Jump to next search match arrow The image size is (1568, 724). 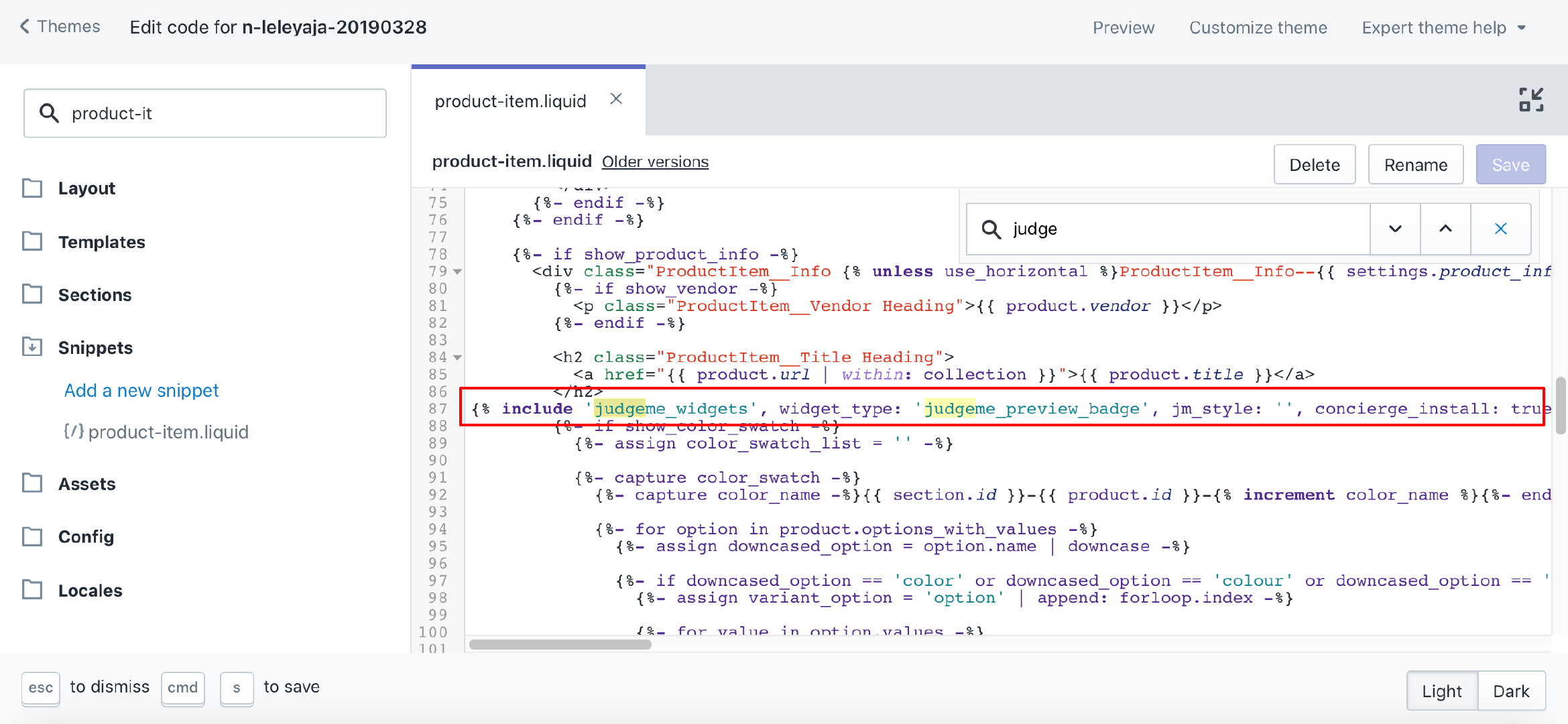[x=1395, y=229]
